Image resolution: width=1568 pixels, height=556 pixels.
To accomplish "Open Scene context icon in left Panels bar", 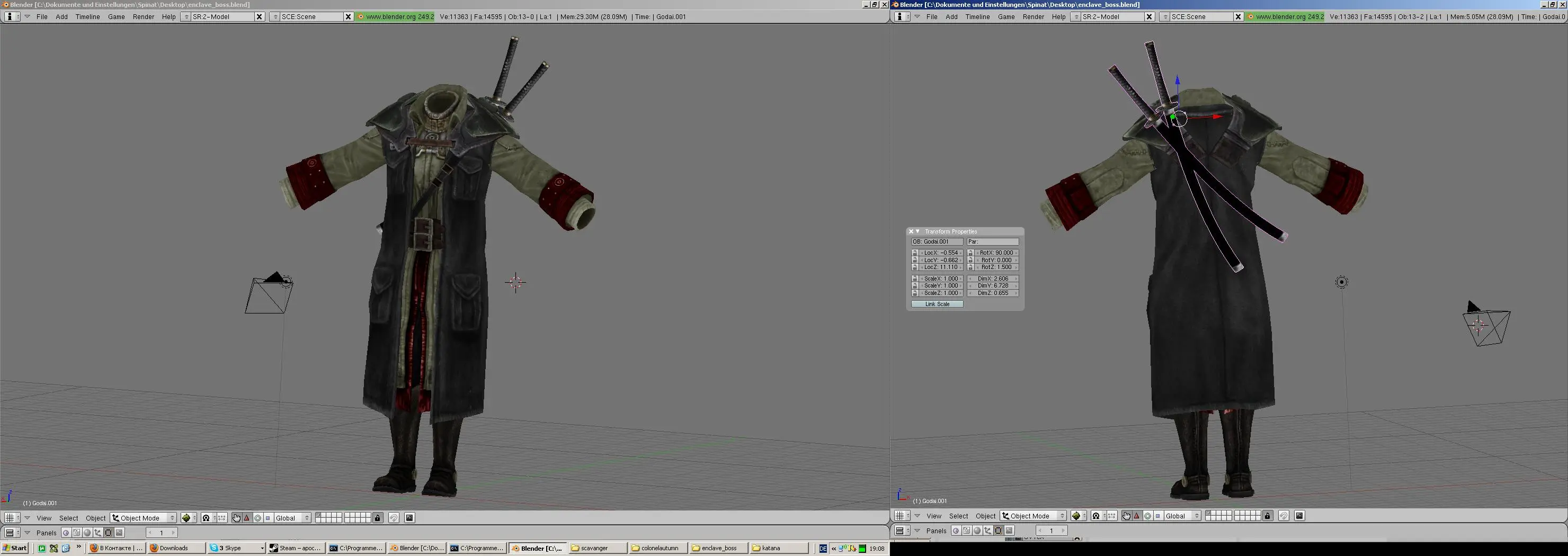I will (x=119, y=533).
